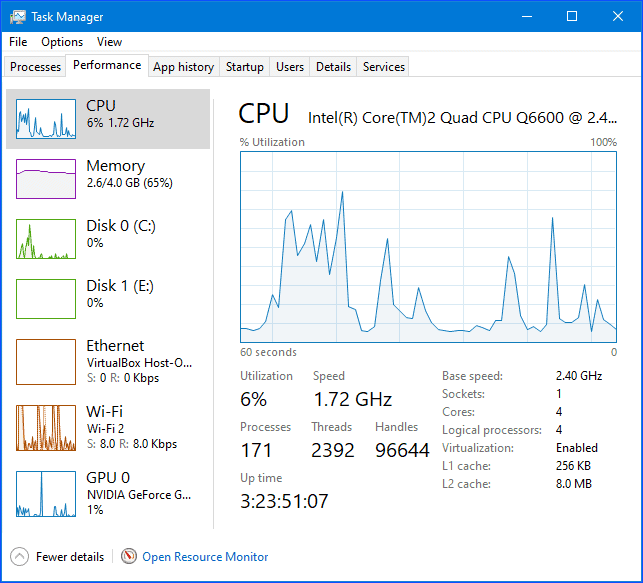Image resolution: width=643 pixels, height=583 pixels.
Task: Open the Services tab
Action: point(383,67)
